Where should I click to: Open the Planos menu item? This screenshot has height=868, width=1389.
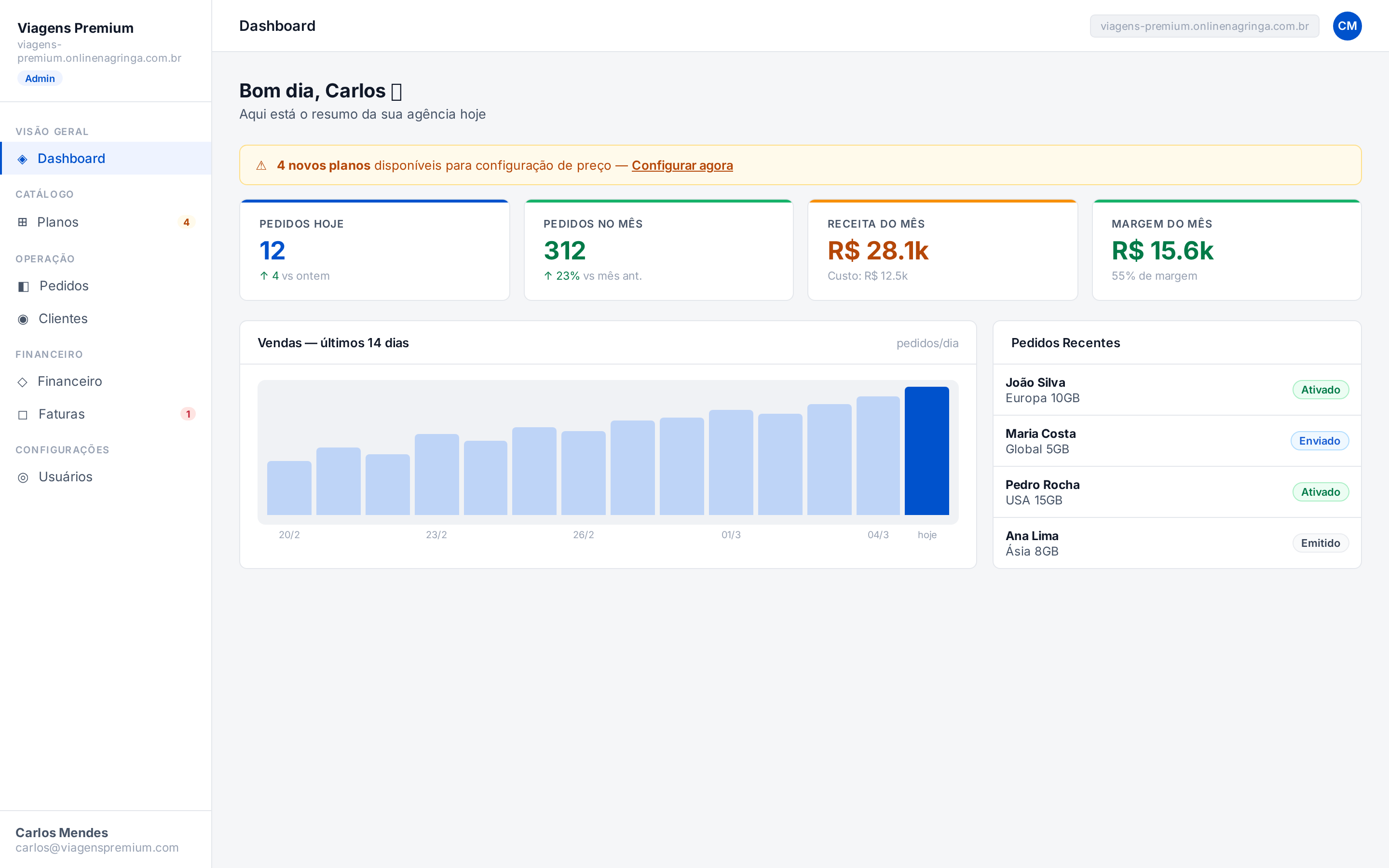point(106,222)
